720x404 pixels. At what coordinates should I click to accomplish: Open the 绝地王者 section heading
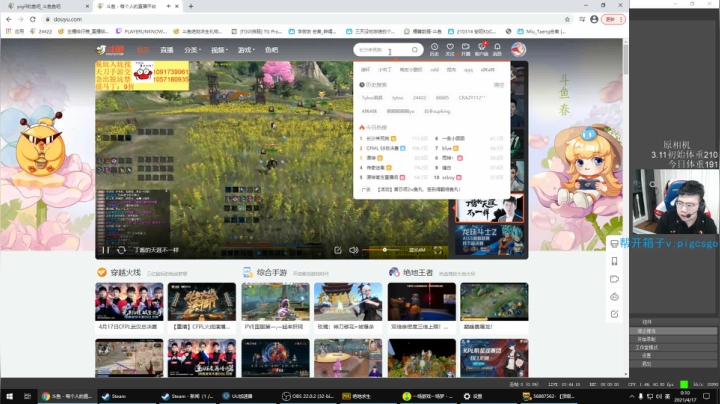coord(418,273)
